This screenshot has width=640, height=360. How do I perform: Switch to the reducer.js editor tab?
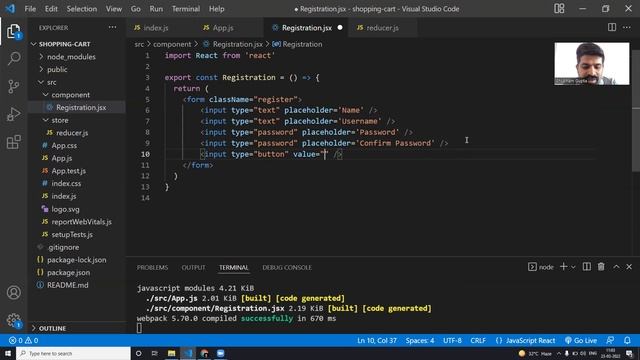click(x=382, y=28)
